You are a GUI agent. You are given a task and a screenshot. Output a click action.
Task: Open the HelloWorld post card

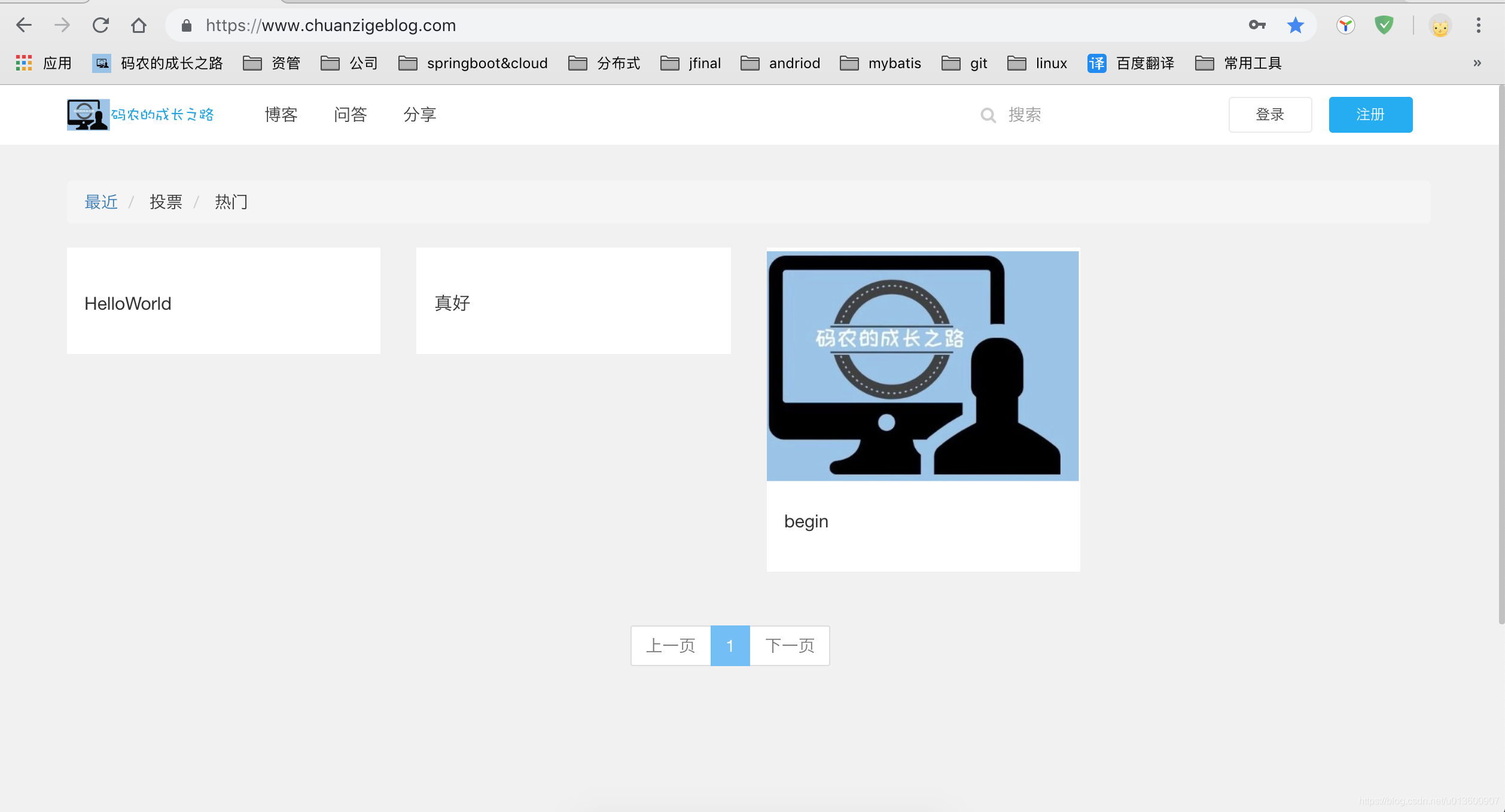[x=224, y=301]
